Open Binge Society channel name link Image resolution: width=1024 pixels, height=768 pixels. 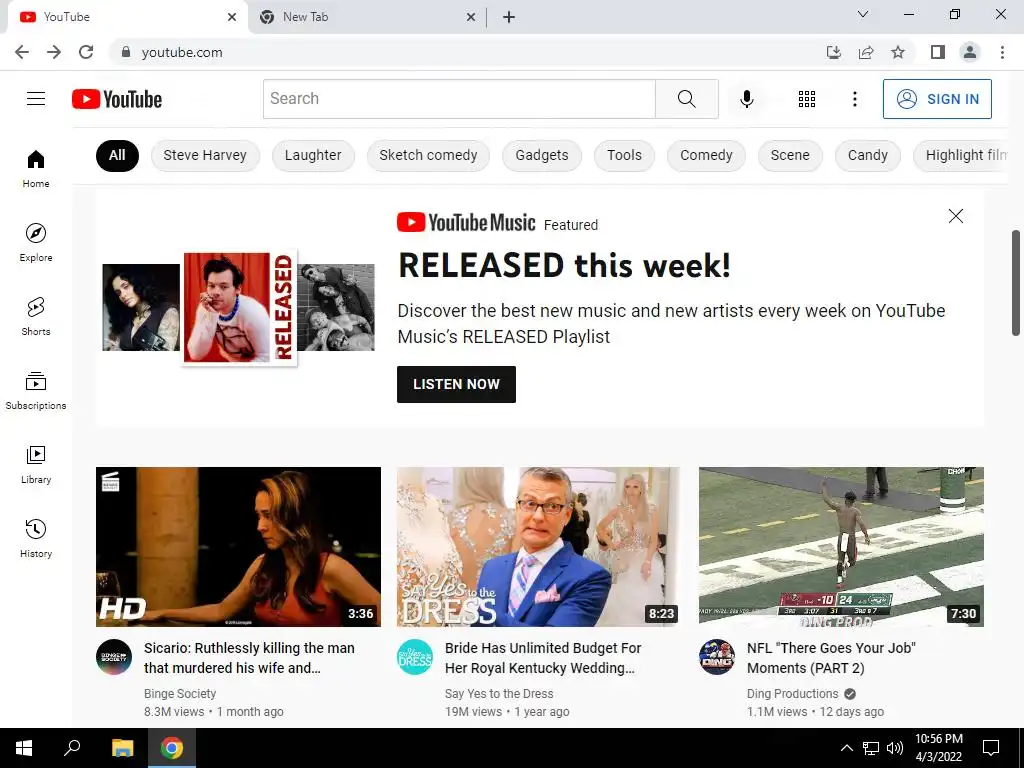coord(180,694)
